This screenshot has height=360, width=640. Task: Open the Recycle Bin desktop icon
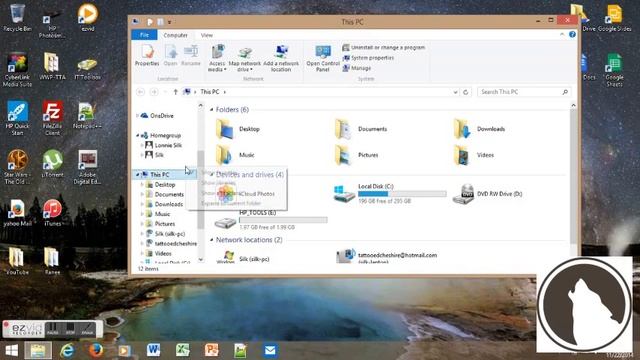click(x=17, y=18)
